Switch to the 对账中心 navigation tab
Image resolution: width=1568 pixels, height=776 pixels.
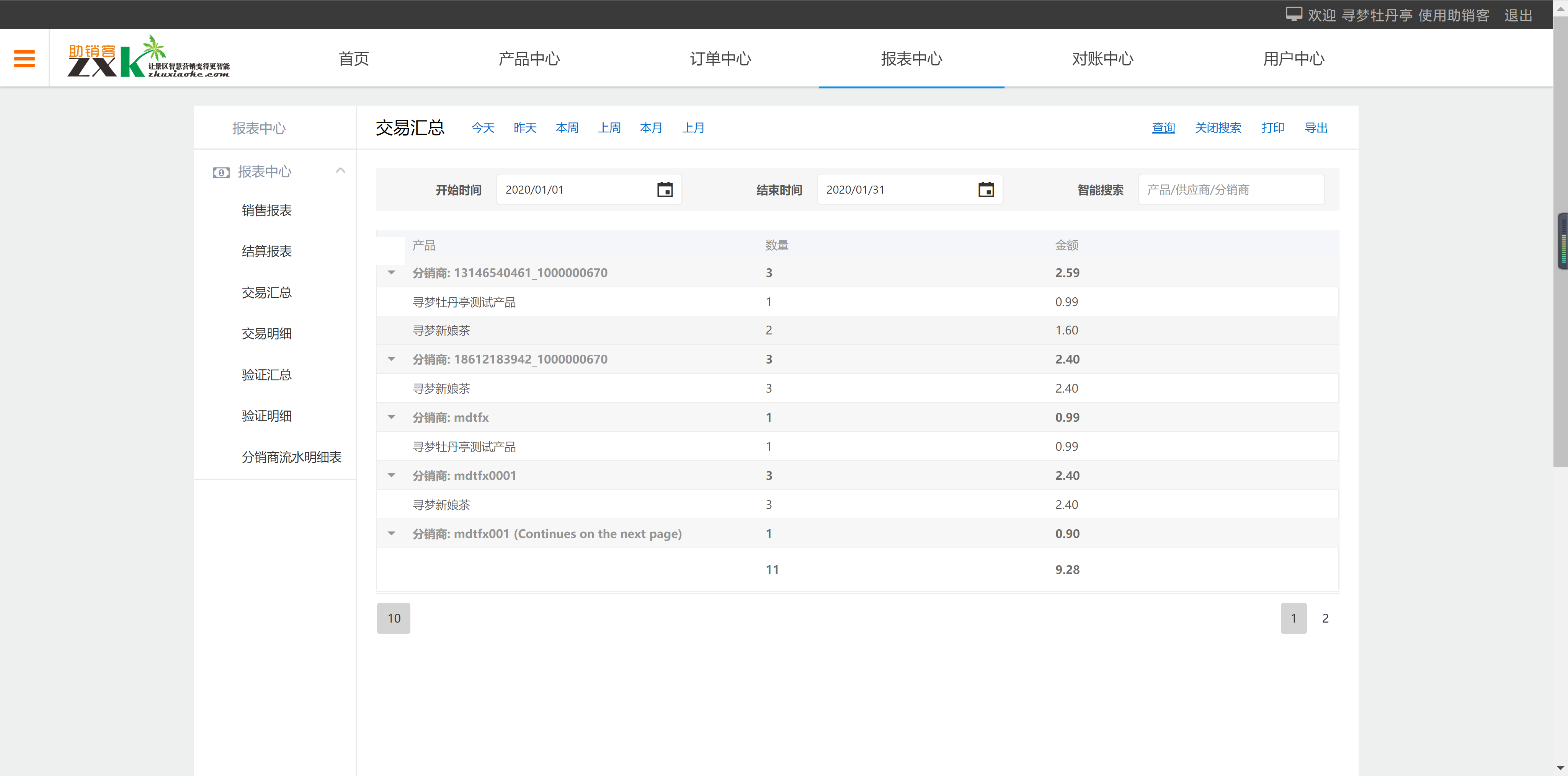1102,59
